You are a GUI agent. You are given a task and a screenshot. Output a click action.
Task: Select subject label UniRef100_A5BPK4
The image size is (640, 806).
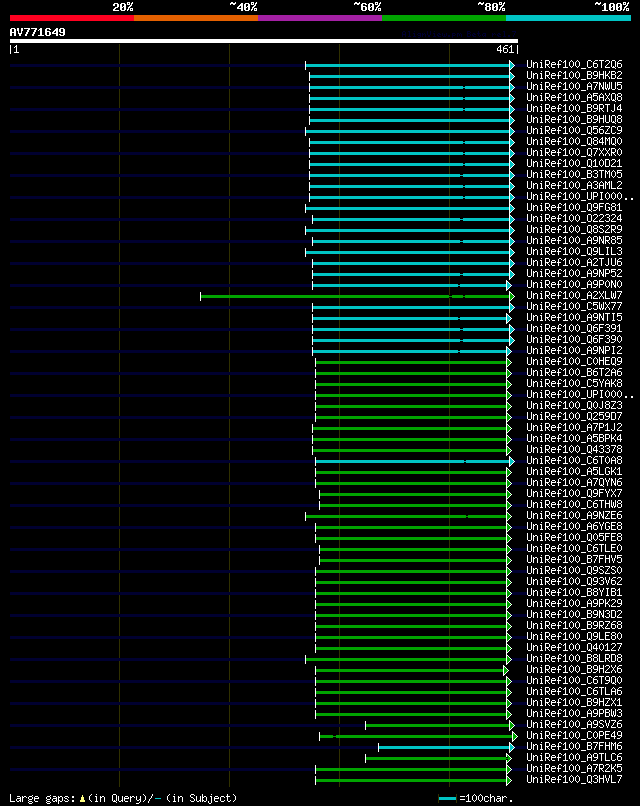(574, 438)
